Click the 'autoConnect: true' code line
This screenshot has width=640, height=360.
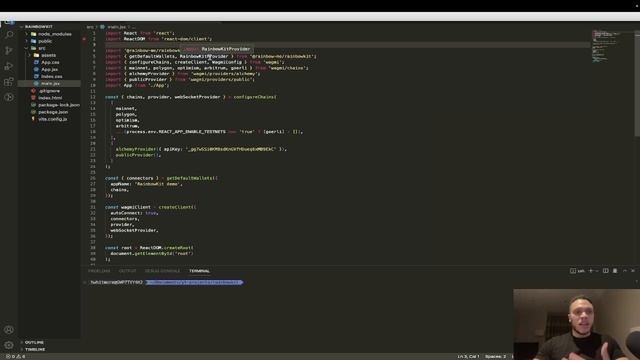(134, 213)
